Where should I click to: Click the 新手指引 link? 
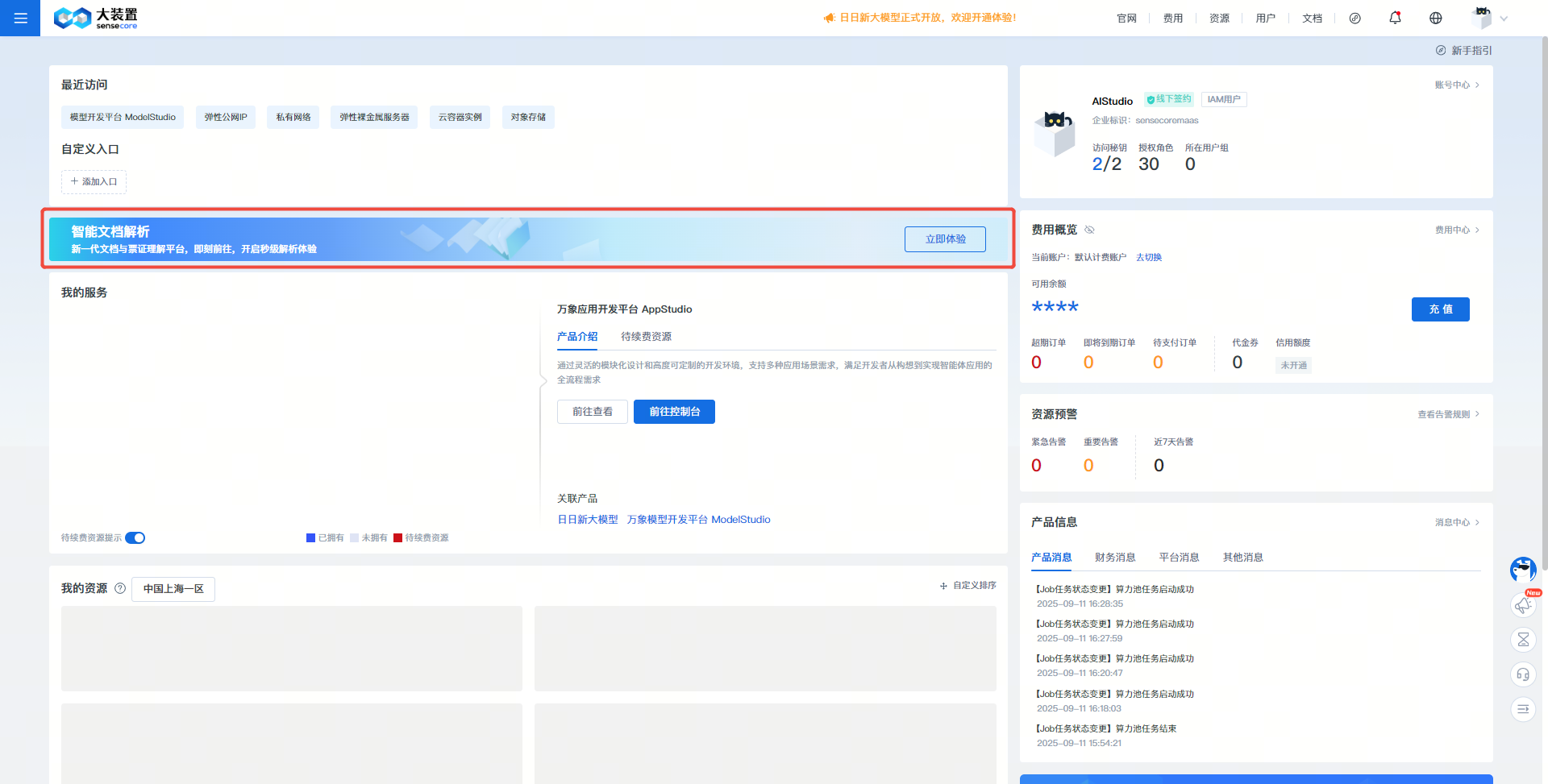click(x=1471, y=50)
